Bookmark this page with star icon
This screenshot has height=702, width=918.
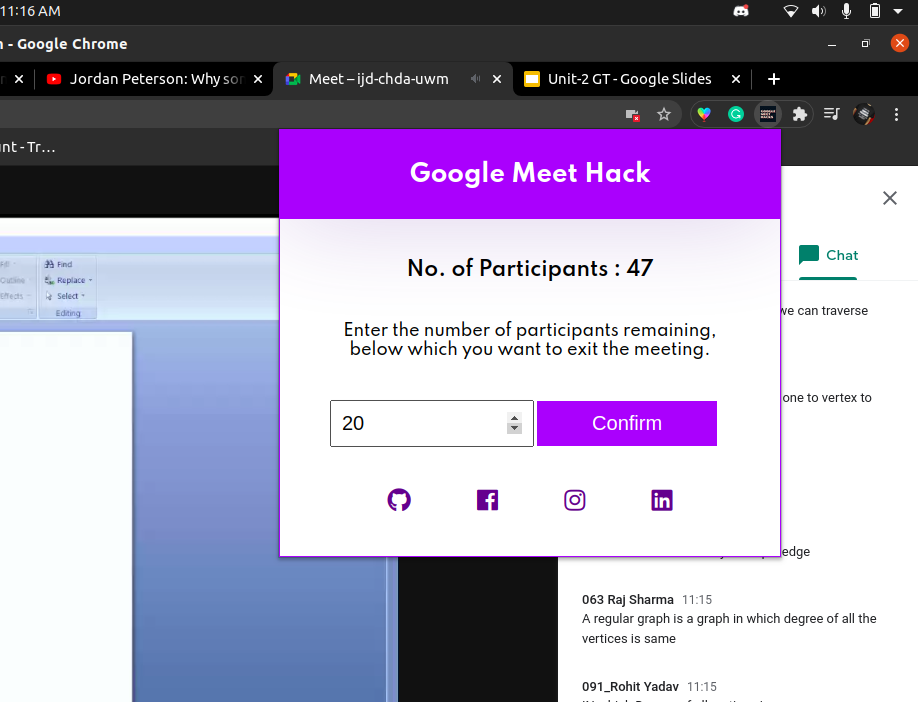663,114
